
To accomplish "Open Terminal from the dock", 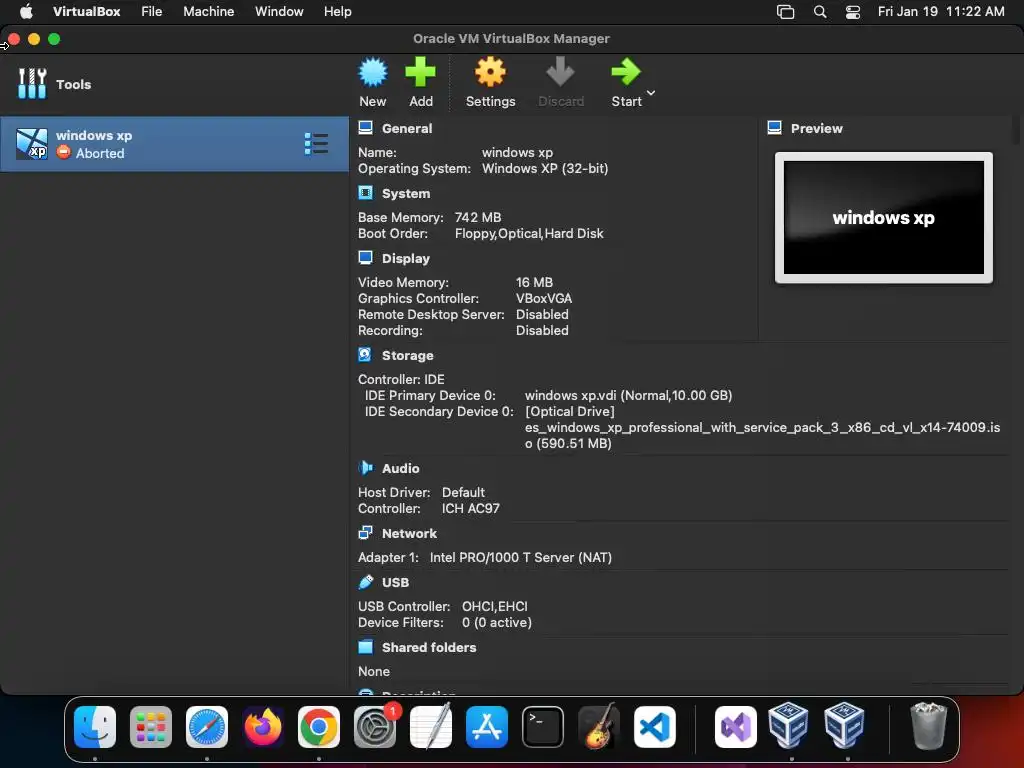I will 543,727.
